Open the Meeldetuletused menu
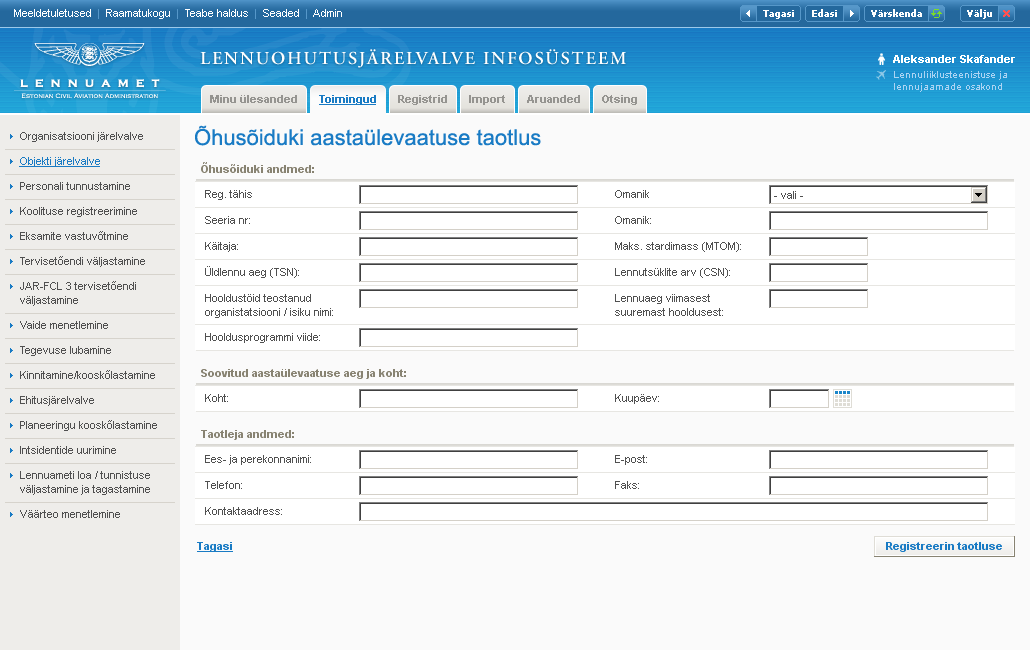 coord(53,13)
